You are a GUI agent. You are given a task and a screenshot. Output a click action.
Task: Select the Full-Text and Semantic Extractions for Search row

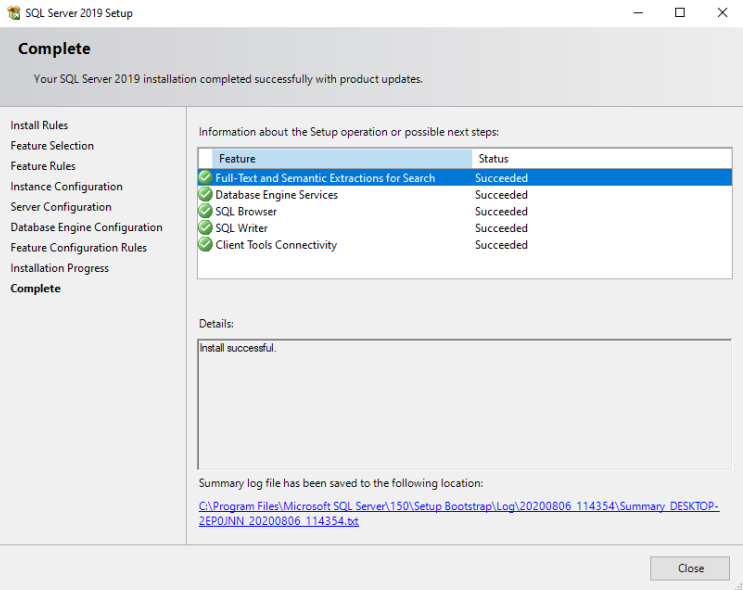click(465, 178)
